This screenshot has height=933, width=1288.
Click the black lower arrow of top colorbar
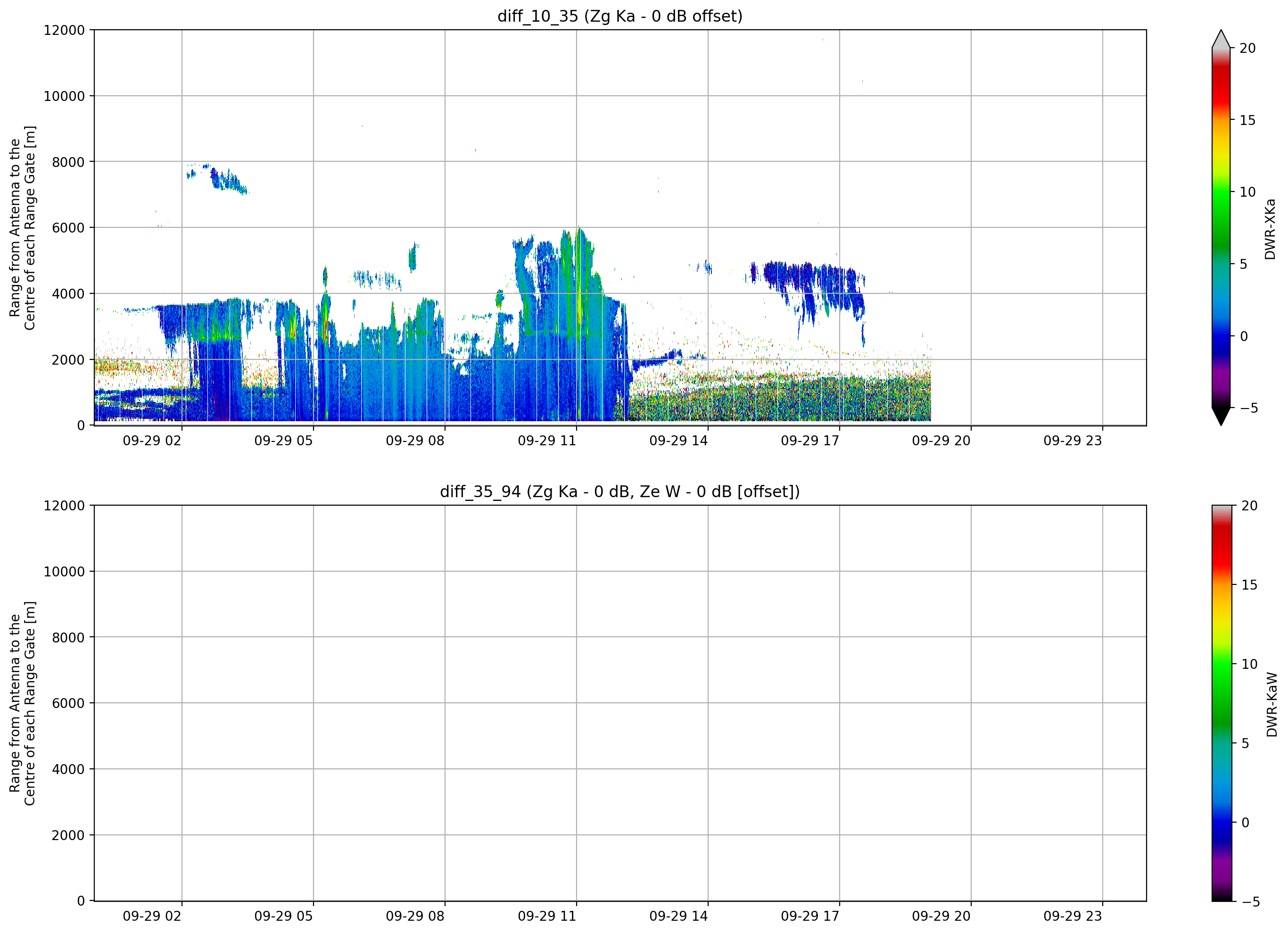tap(1221, 416)
